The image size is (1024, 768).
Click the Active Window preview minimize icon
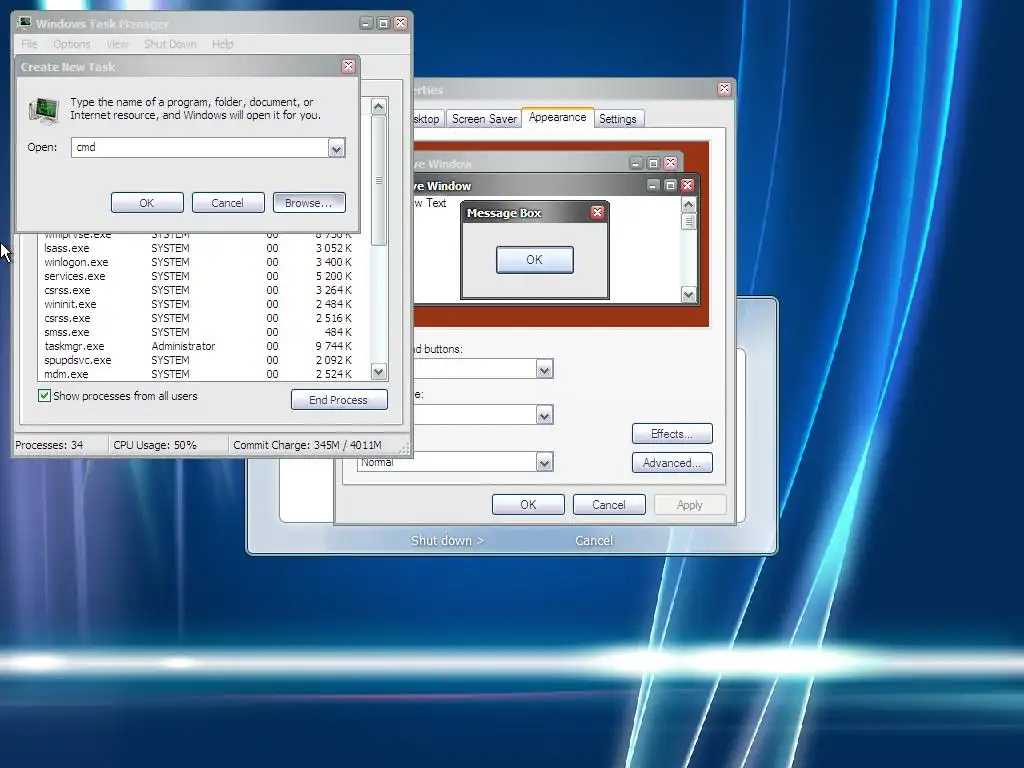(x=653, y=185)
